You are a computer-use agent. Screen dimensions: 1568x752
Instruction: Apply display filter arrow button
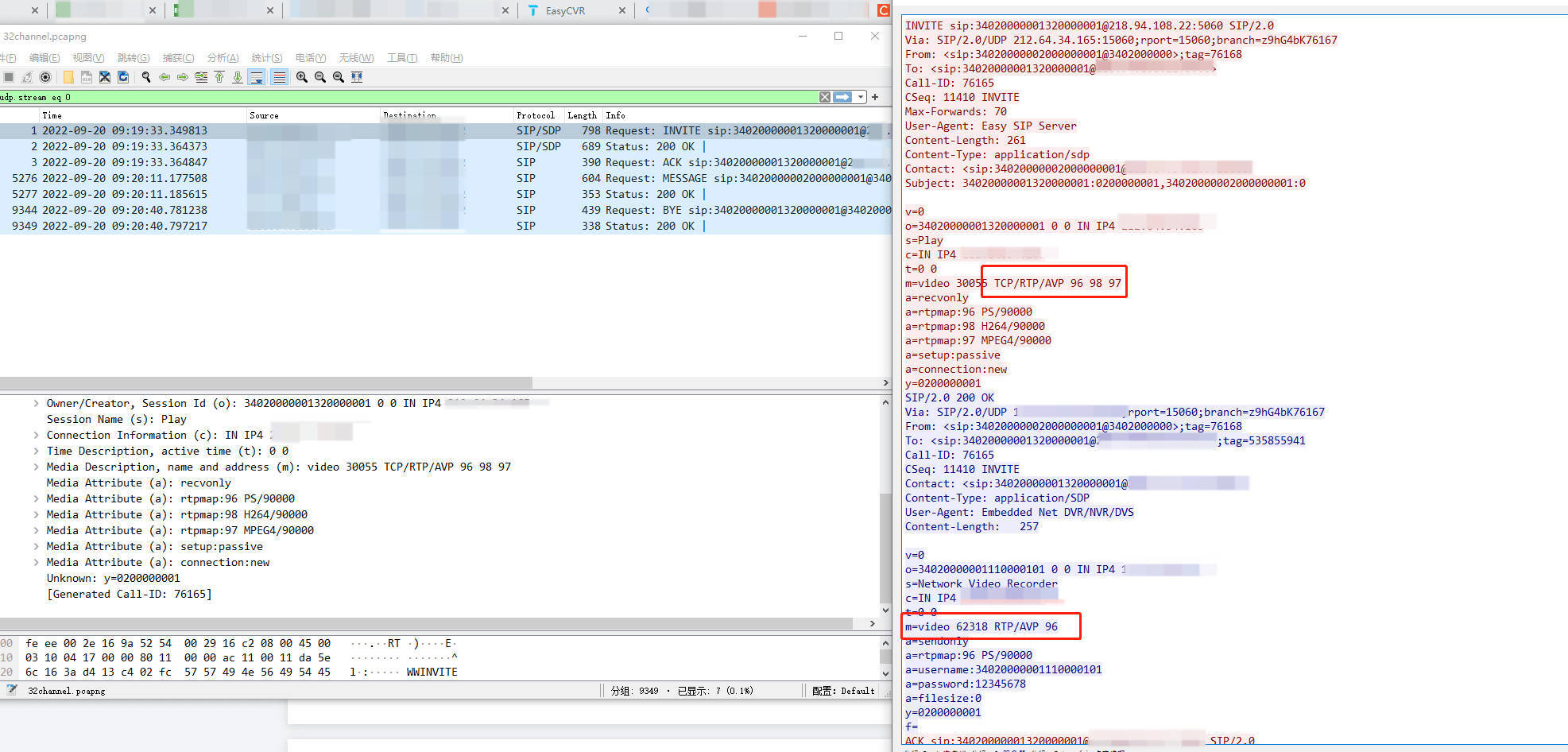pos(842,97)
